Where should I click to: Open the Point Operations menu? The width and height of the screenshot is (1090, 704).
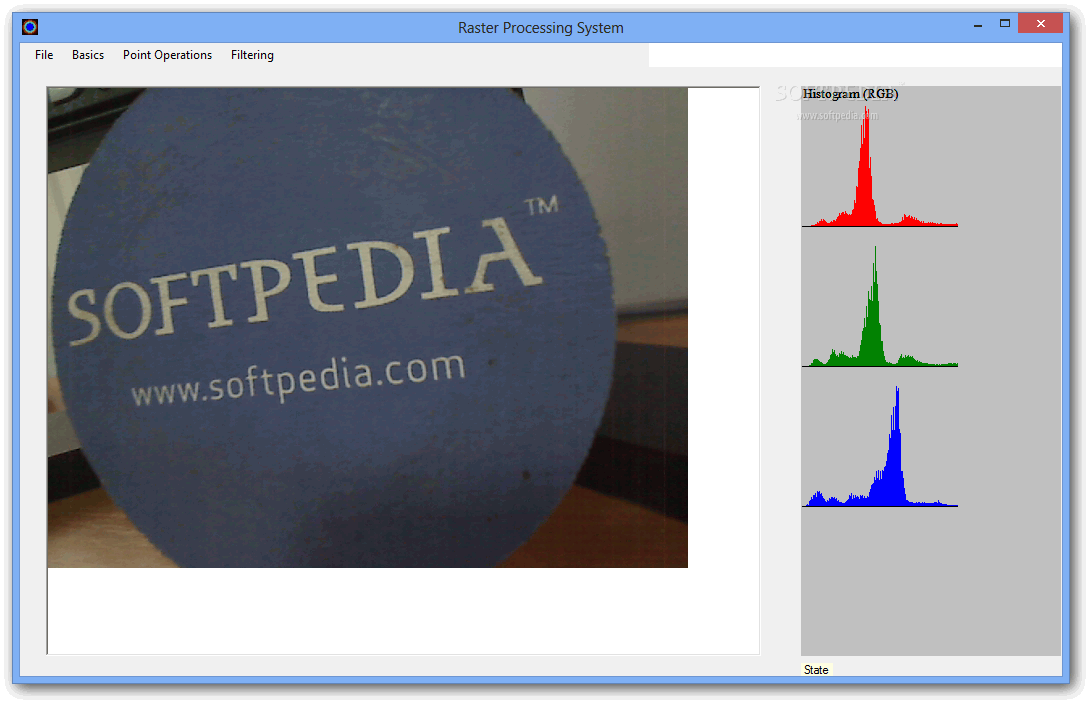pos(168,55)
